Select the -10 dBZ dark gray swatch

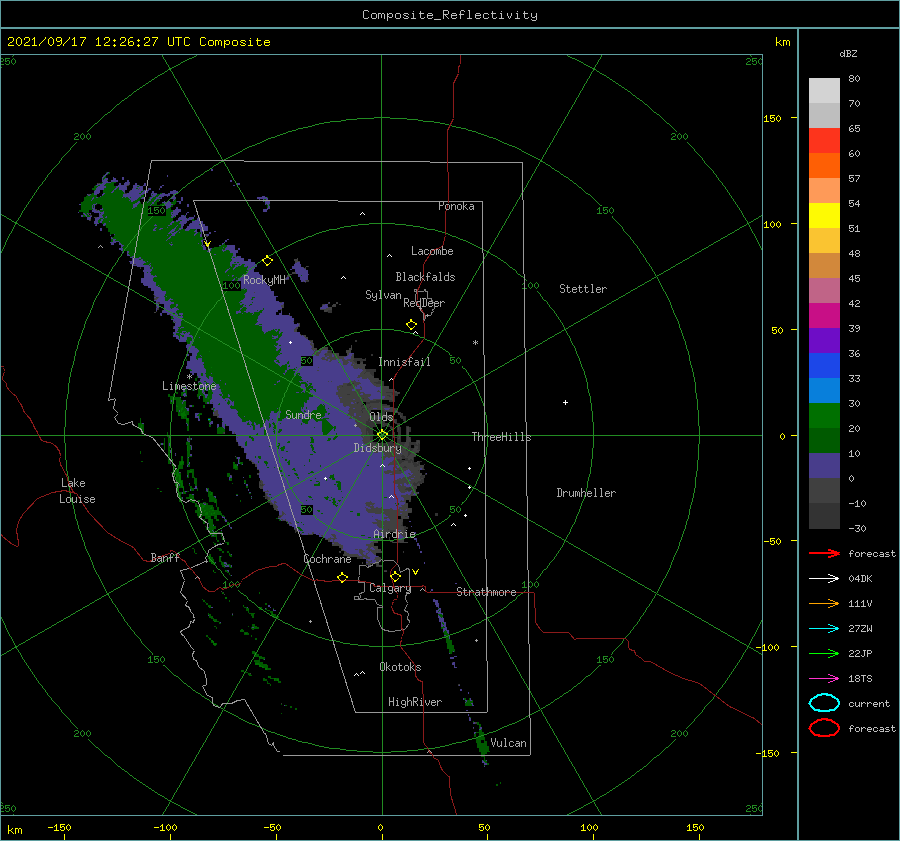824,516
